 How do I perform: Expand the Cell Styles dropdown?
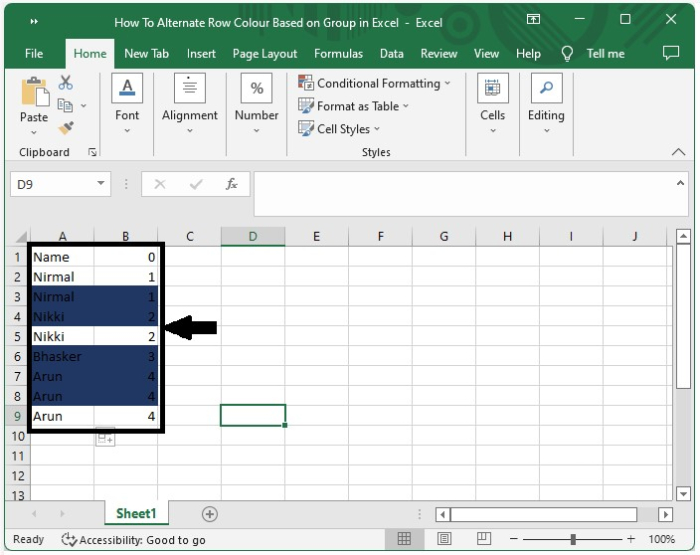tap(377, 129)
